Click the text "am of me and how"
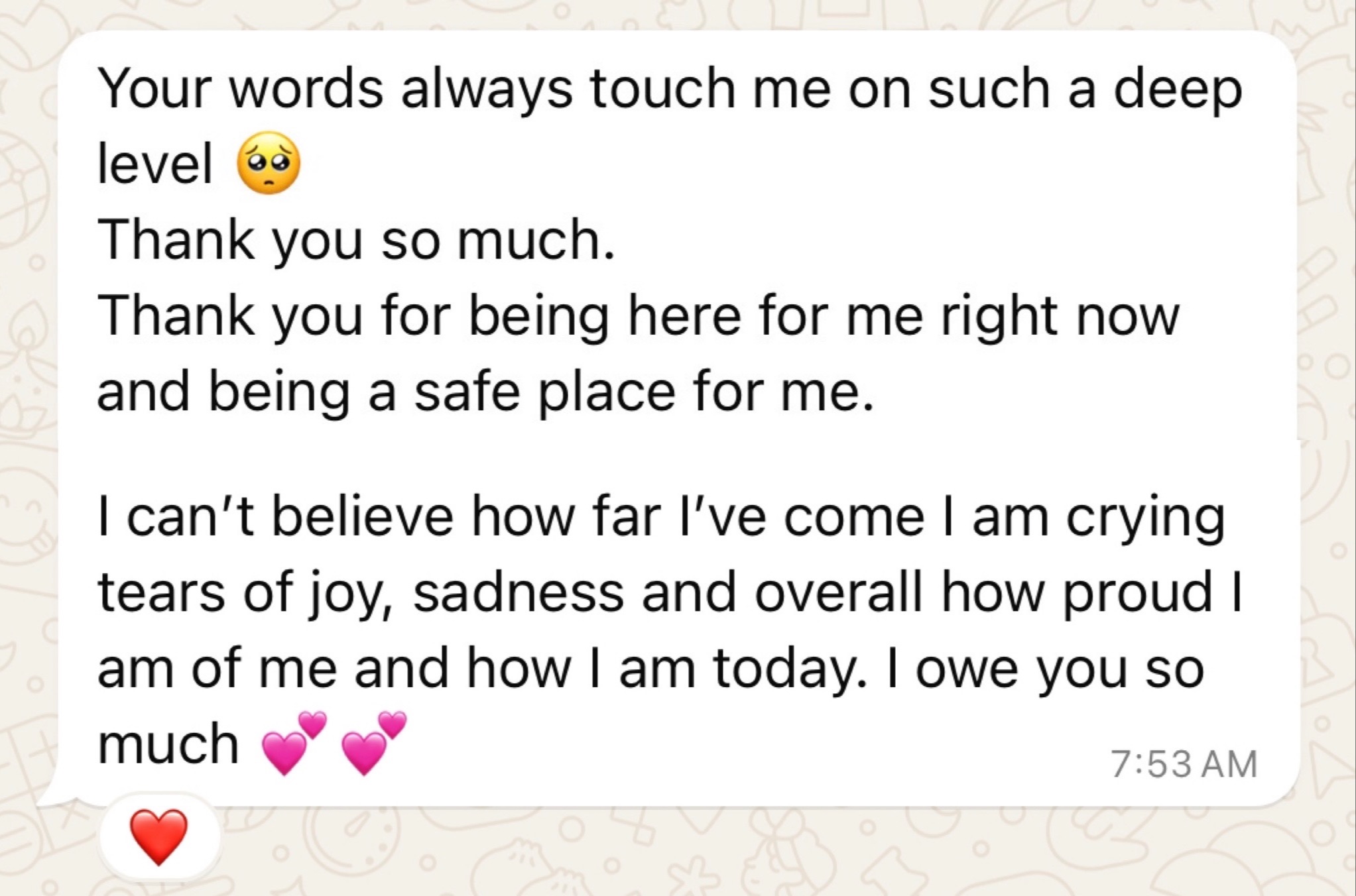Screen dimensions: 1356x896 334,669
